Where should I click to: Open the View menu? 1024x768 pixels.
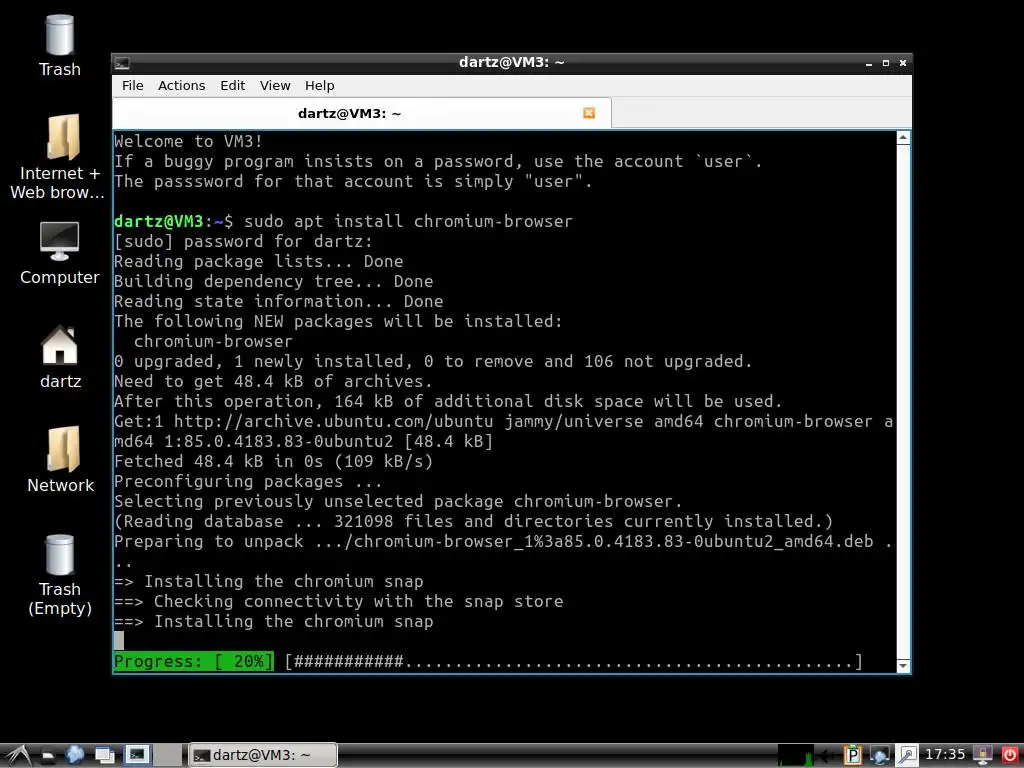[x=275, y=86]
